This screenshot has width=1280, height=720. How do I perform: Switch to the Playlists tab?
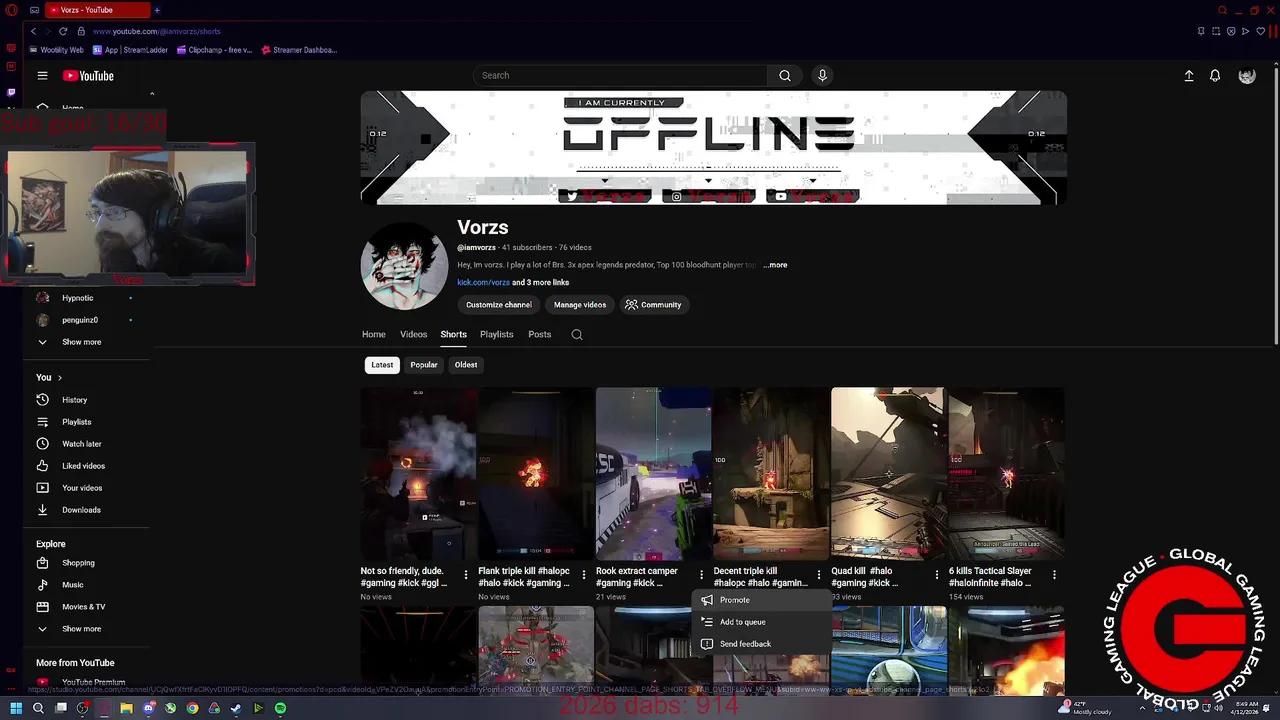click(496, 335)
